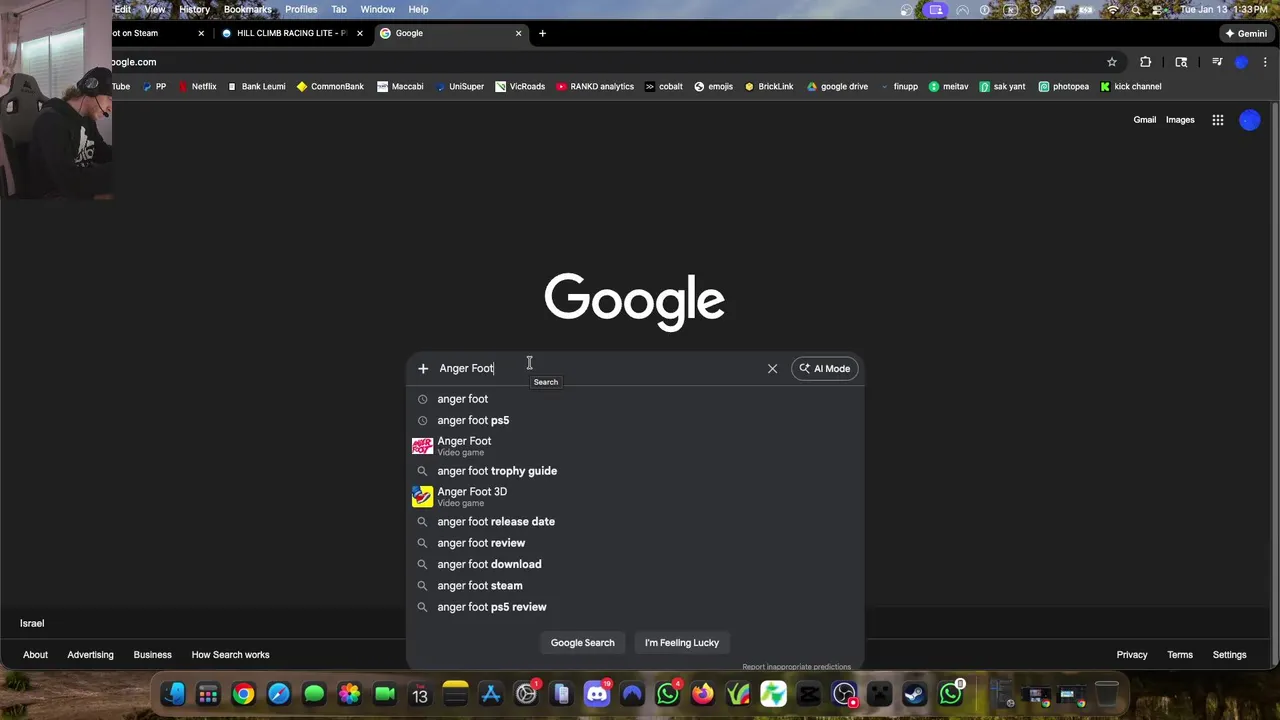
Task: Close the Google tab
Action: pos(518,33)
